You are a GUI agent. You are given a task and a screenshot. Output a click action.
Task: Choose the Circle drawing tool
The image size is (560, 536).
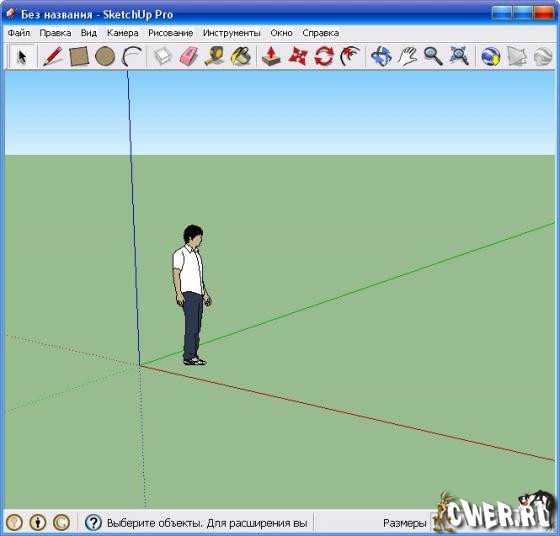[x=105, y=56]
